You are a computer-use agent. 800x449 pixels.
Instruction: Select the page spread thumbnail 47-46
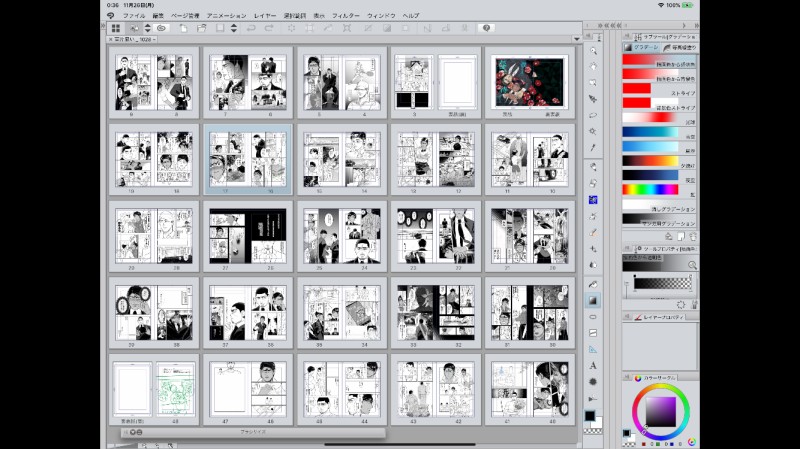click(x=248, y=389)
